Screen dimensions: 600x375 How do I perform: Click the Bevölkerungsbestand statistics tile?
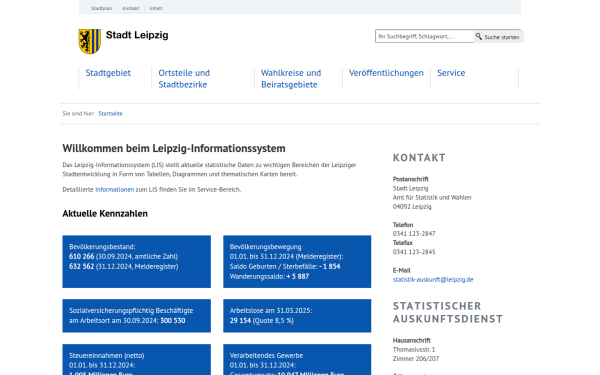[137, 261]
